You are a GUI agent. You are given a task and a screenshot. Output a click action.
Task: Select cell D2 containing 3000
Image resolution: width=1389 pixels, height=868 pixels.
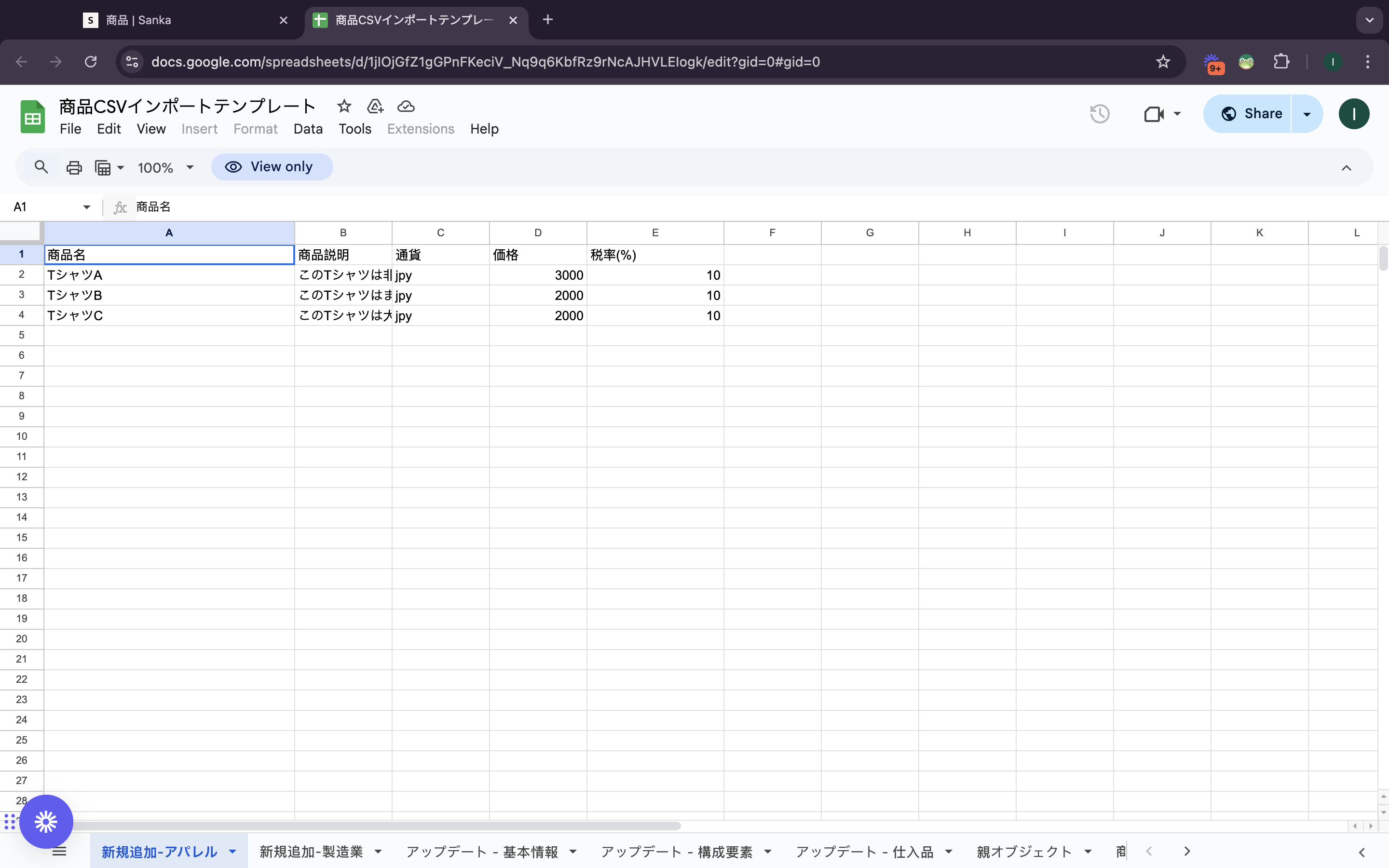click(538, 275)
